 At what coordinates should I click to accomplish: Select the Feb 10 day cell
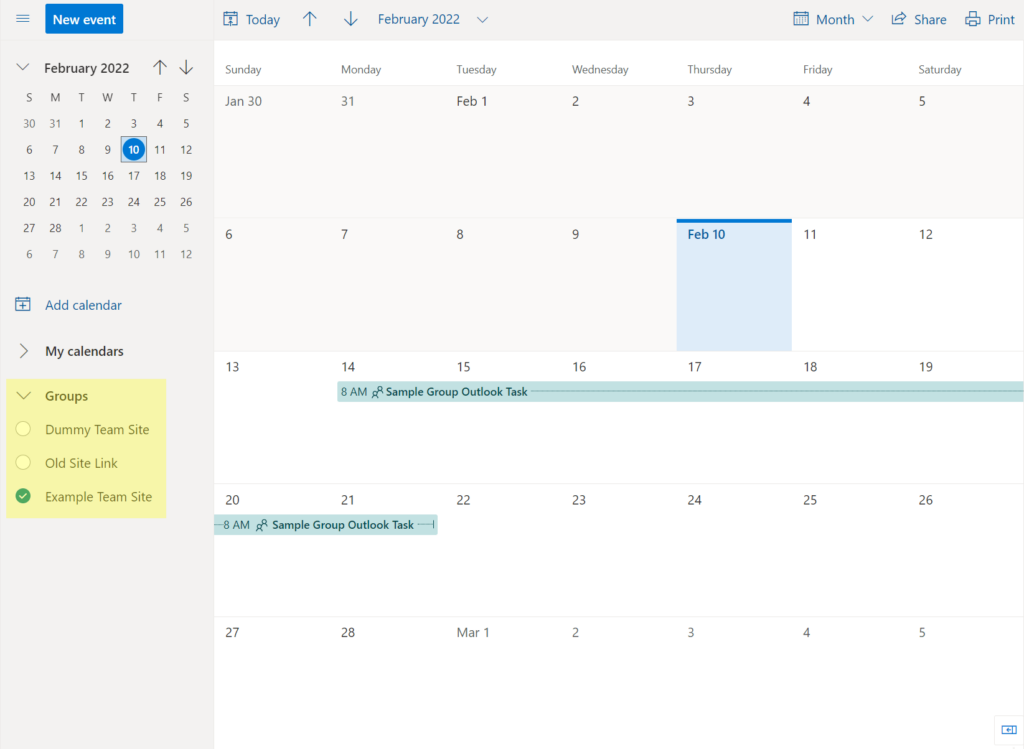(734, 285)
